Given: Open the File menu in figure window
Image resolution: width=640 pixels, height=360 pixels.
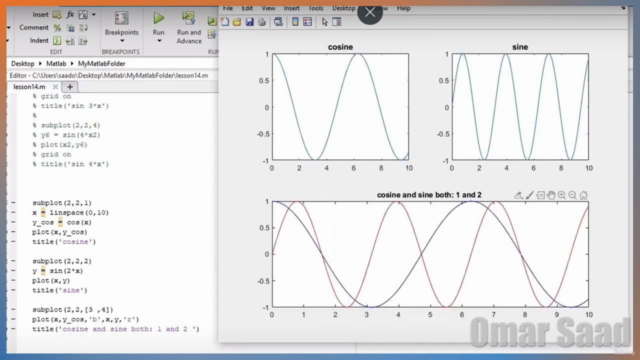Looking at the screenshot, I should coord(228,8).
